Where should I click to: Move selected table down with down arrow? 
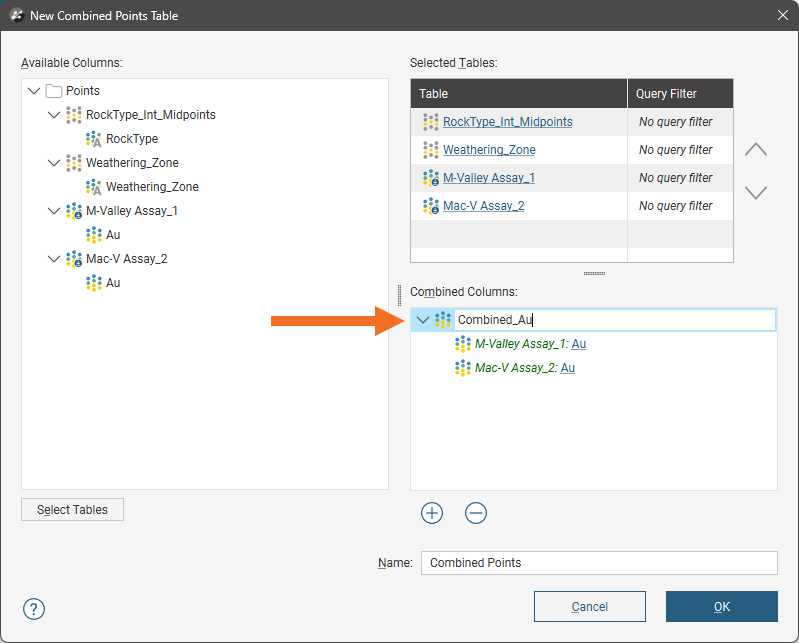(x=756, y=192)
